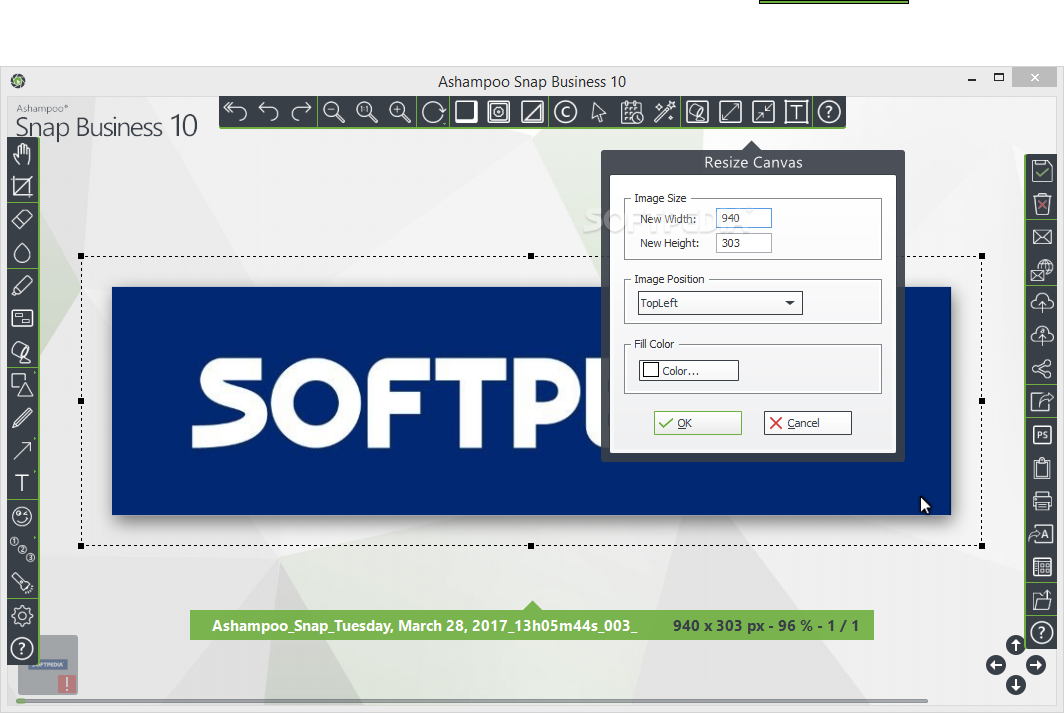
Task: Save the capture with the checkmark disk icon
Action: click(x=1042, y=170)
